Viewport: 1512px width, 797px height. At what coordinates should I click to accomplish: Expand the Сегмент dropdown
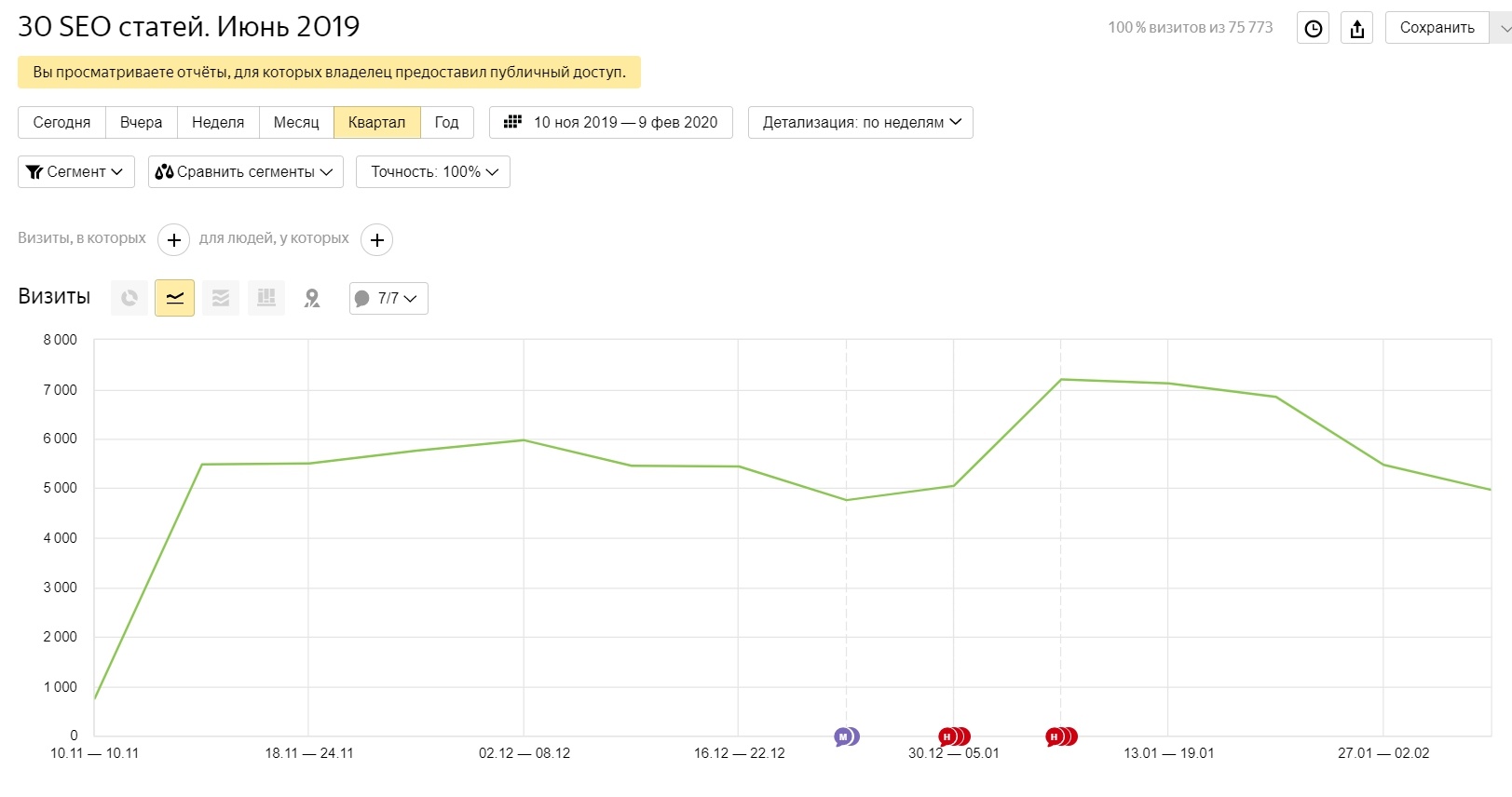click(x=76, y=172)
